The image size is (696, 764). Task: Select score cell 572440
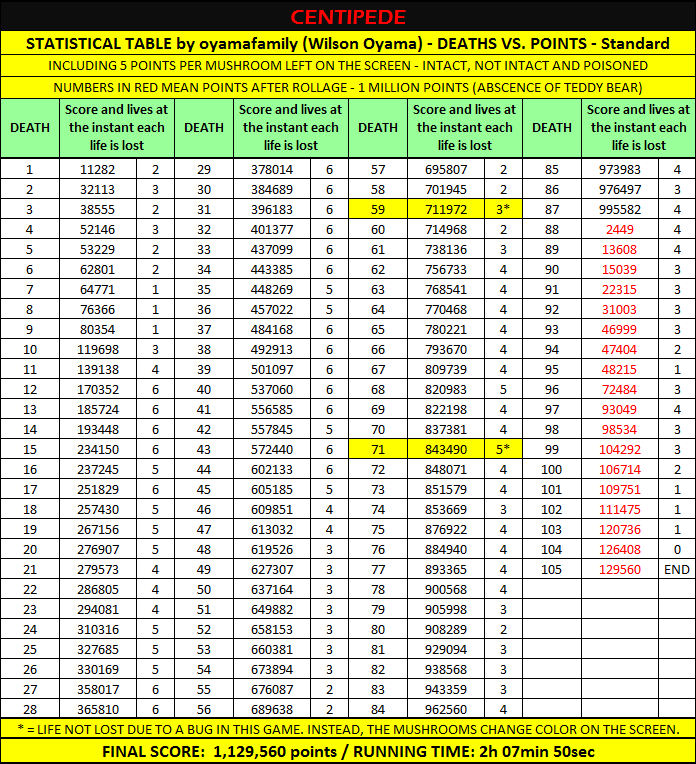[271, 449]
